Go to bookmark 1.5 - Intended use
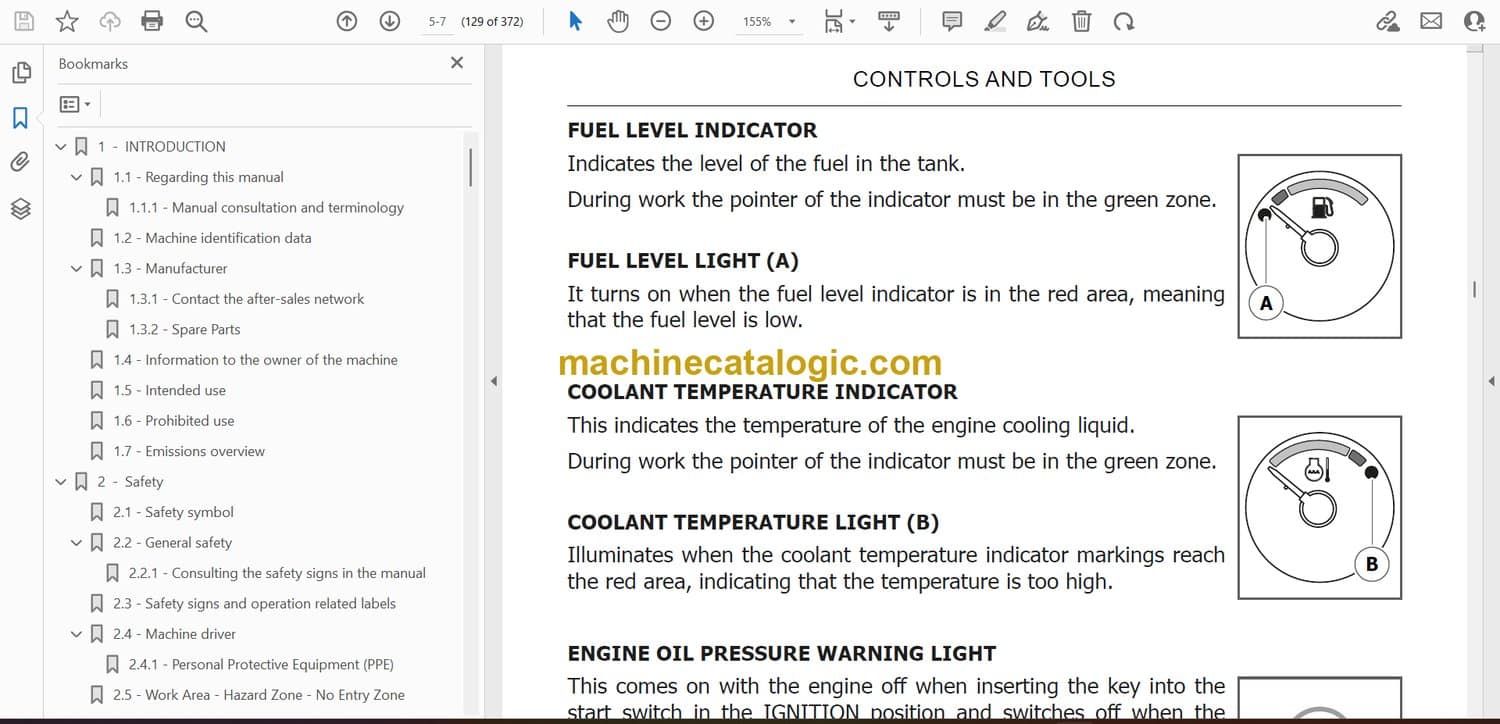This screenshot has width=1500, height=724. pos(169,390)
